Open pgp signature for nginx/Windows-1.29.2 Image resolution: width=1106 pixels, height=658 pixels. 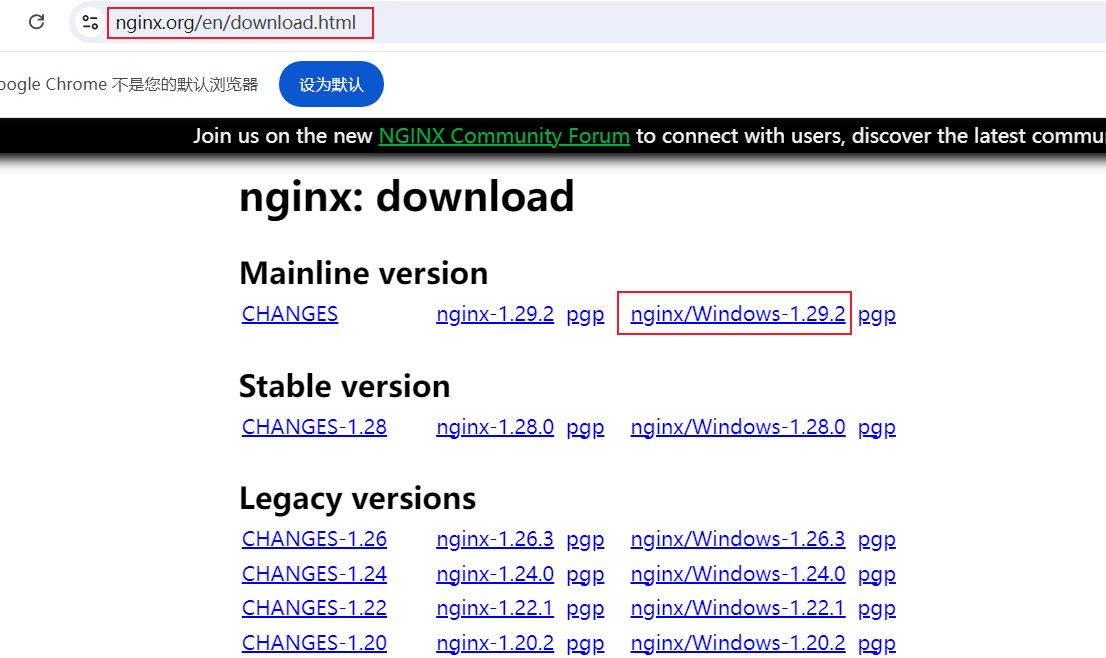click(876, 314)
